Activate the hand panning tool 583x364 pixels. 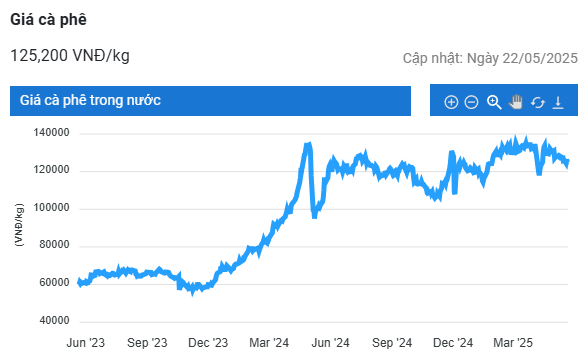(x=516, y=102)
